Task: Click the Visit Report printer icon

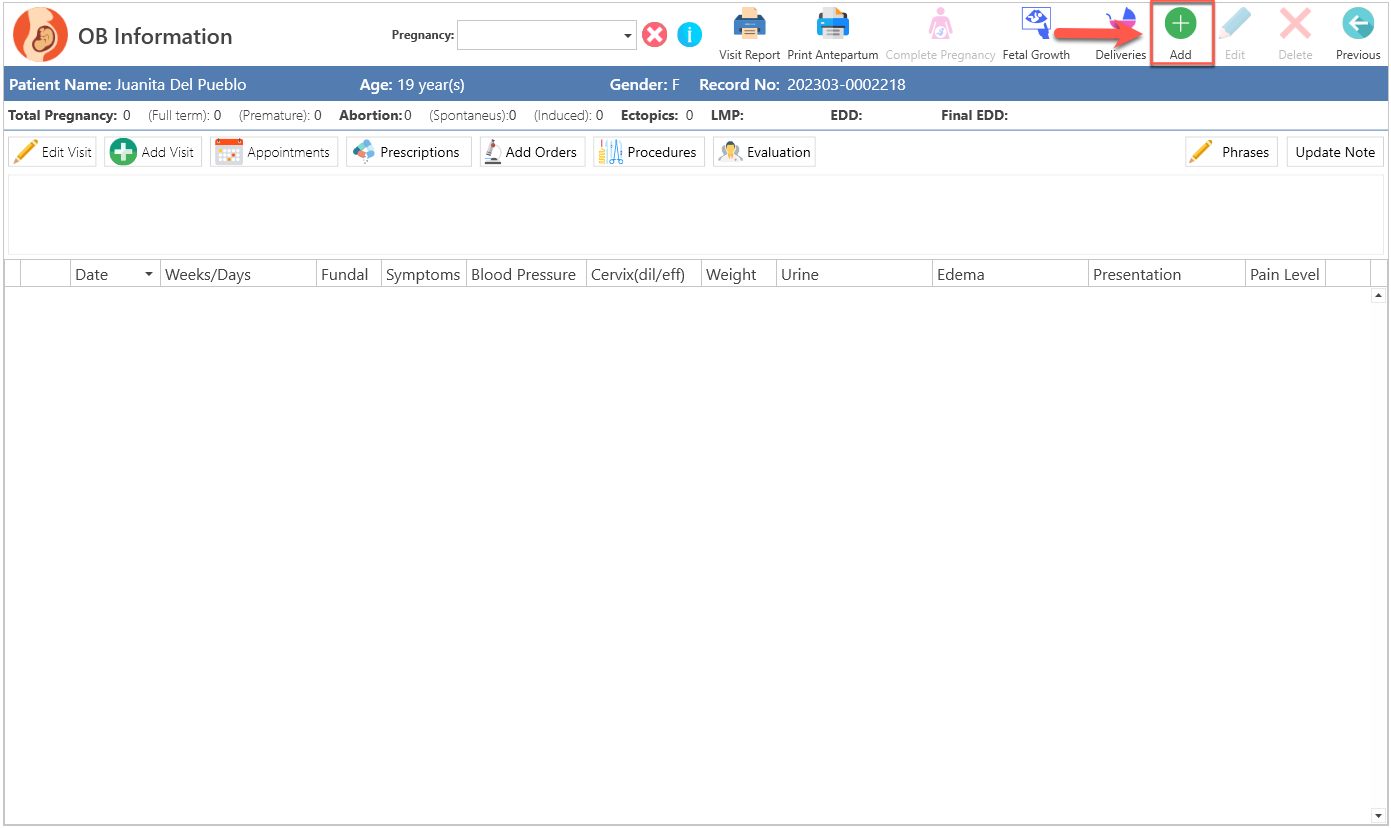Action: point(749,23)
